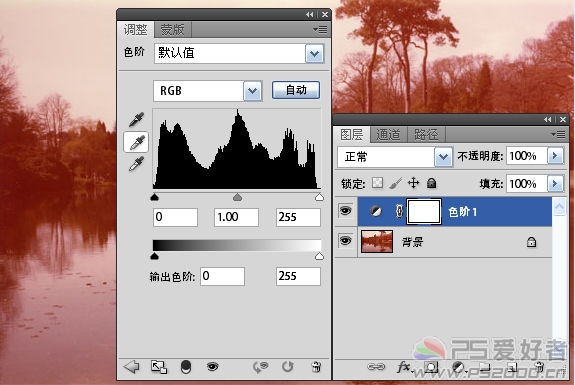Viewport: 575px width, 385px height.
Task: Click the output white level slider
Action: pyautogui.click(x=319, y=256)
